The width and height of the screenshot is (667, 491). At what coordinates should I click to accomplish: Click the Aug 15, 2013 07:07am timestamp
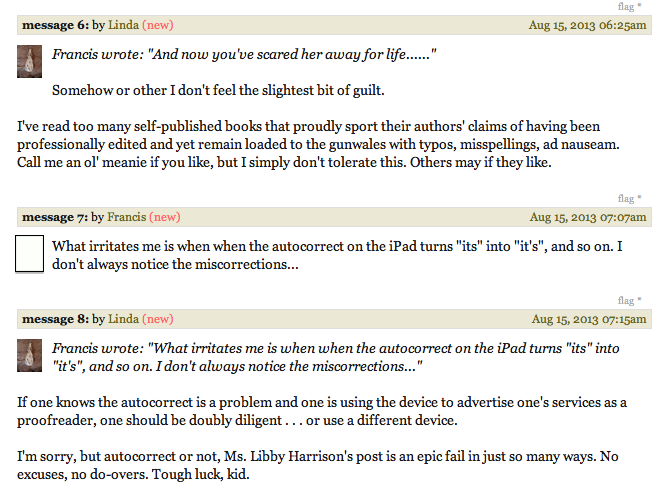(588, 217)
